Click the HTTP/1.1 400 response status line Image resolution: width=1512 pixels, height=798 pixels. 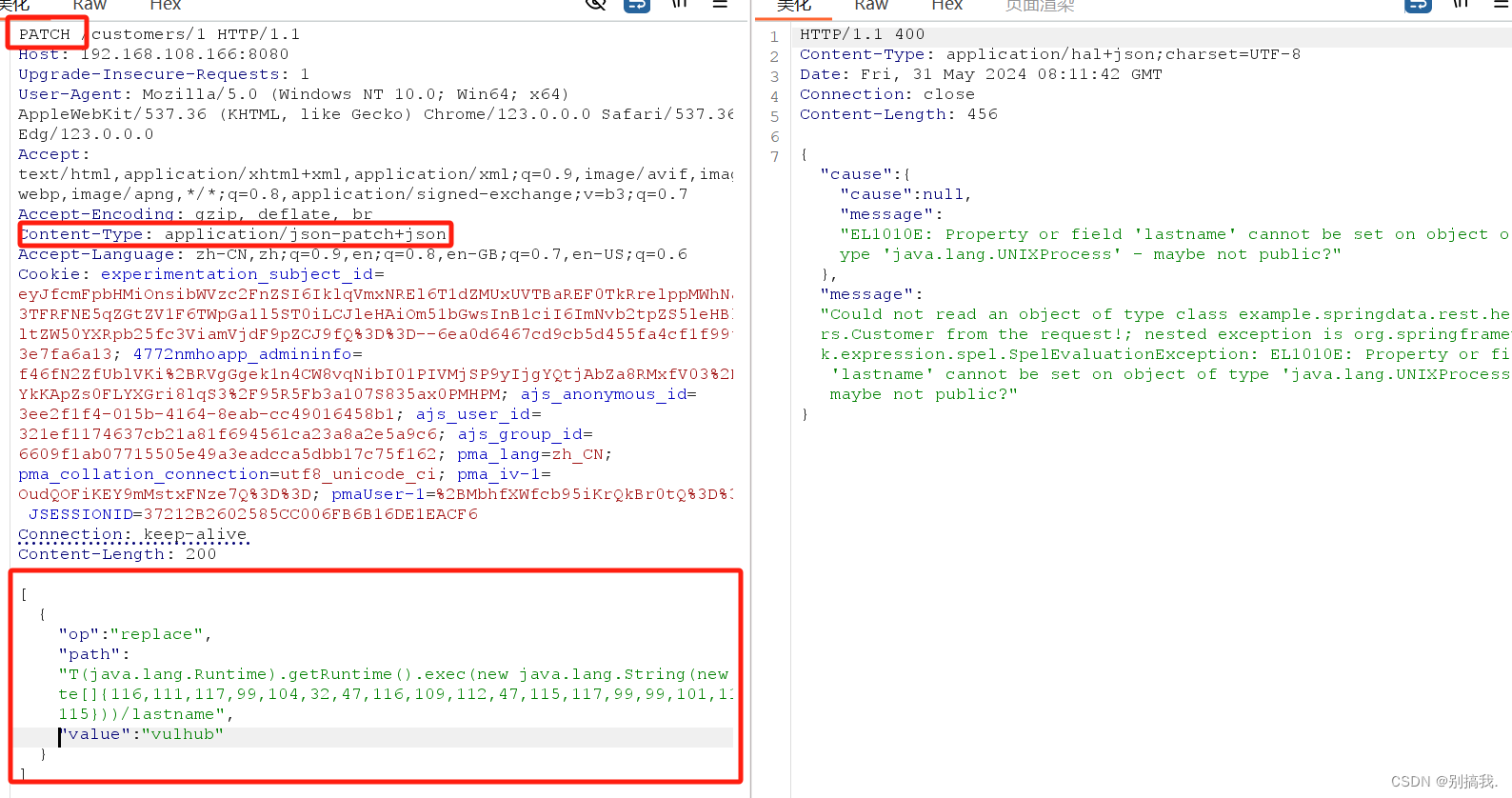[862, 34]
